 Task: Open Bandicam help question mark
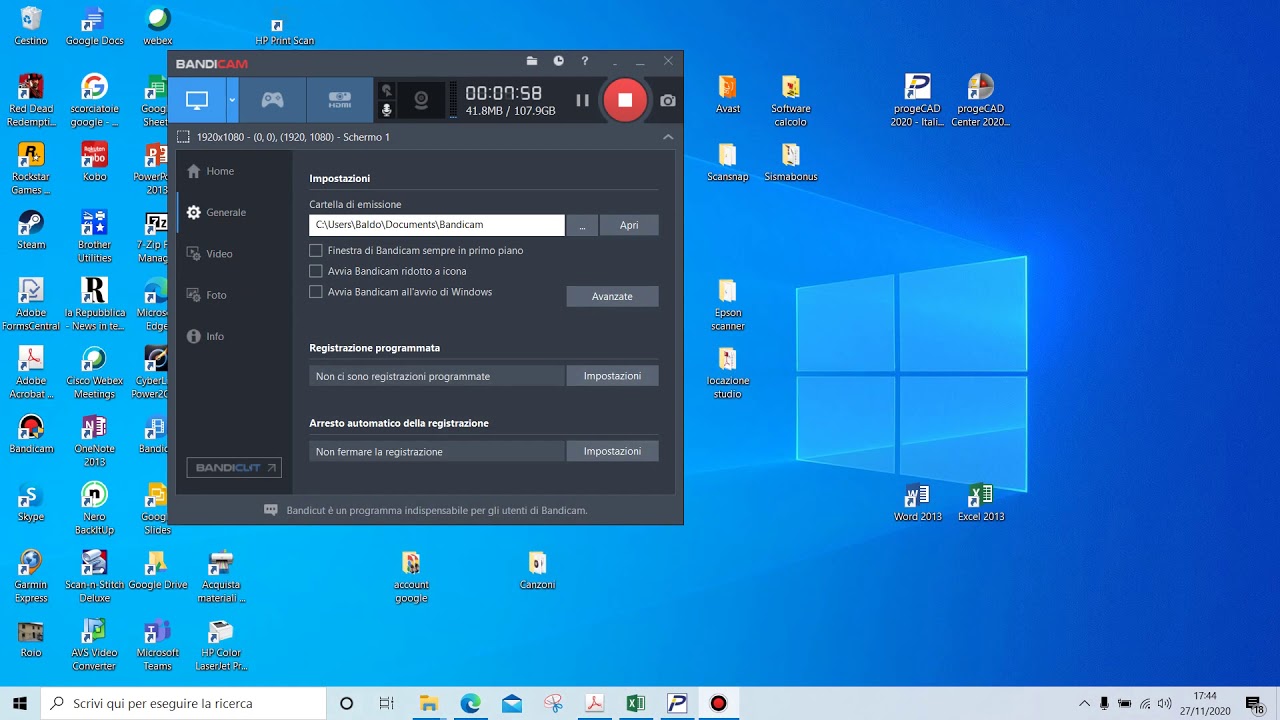(x=585, y=61)
